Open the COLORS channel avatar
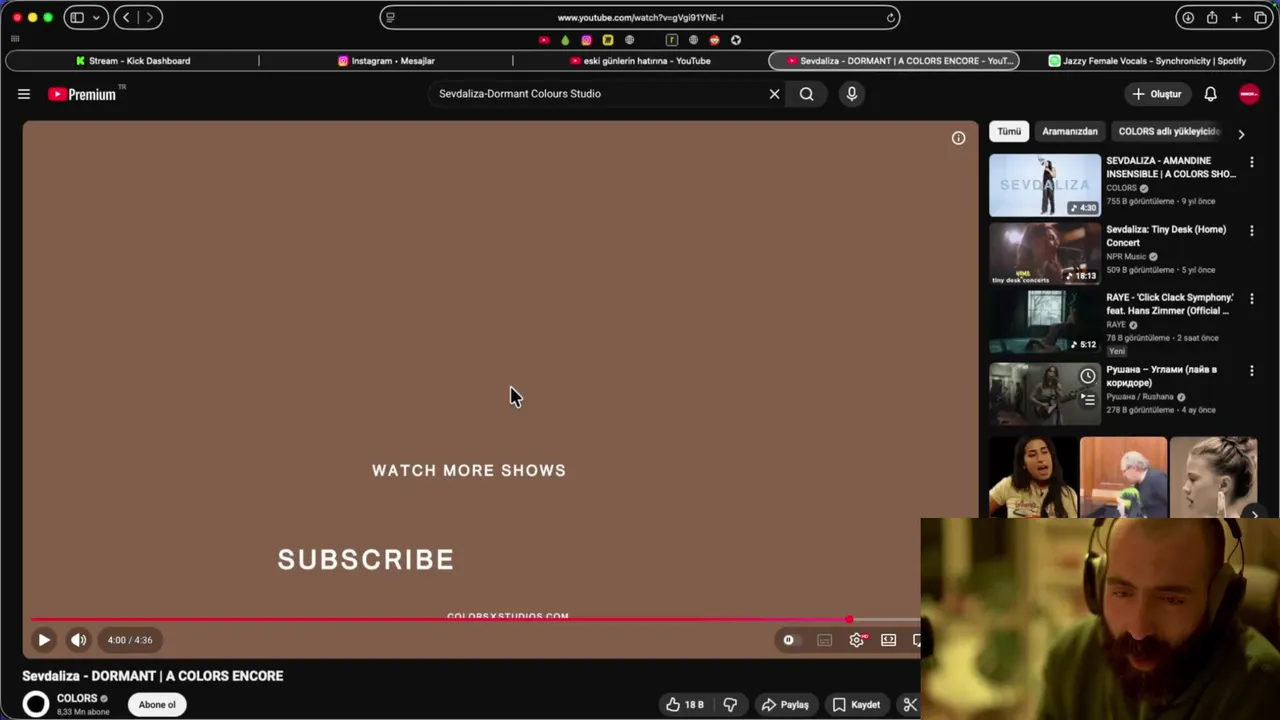 [36, 705]
